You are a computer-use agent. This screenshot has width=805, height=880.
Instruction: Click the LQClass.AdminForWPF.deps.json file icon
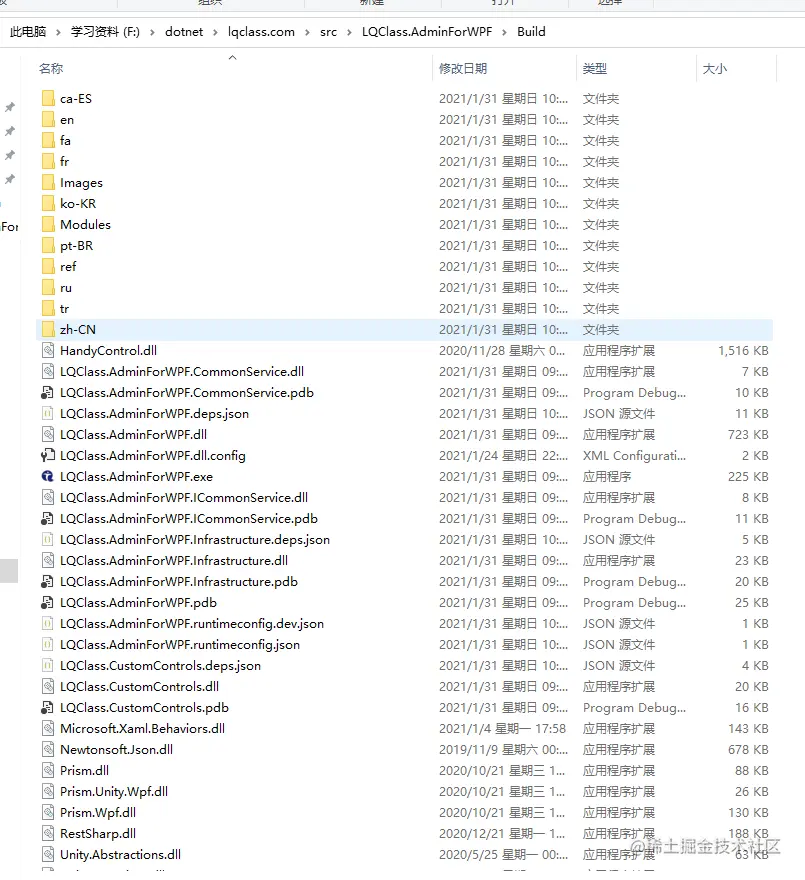pyautogui.click(x=48, y=414)
